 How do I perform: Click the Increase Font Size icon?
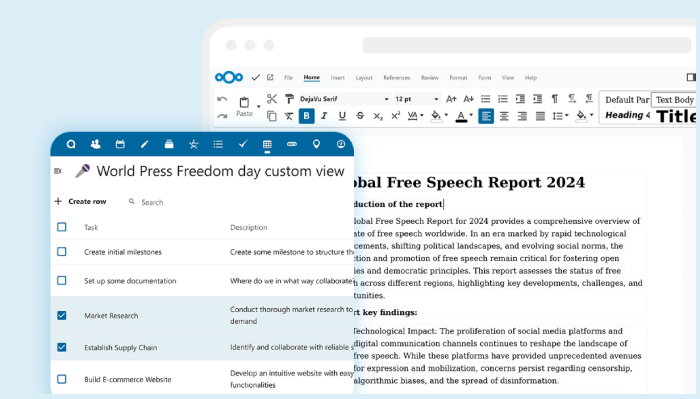[x=451, y=99]
